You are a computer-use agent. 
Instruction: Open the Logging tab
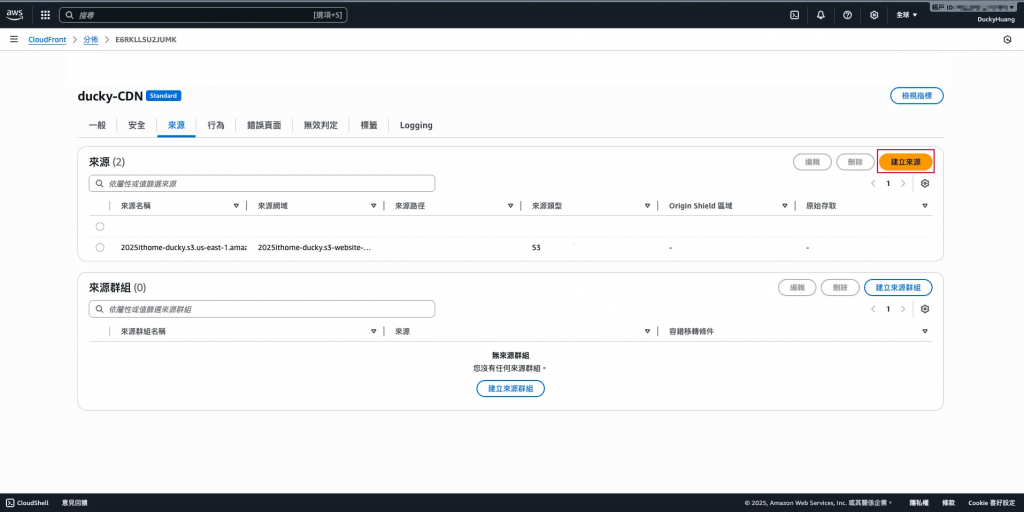416,125
